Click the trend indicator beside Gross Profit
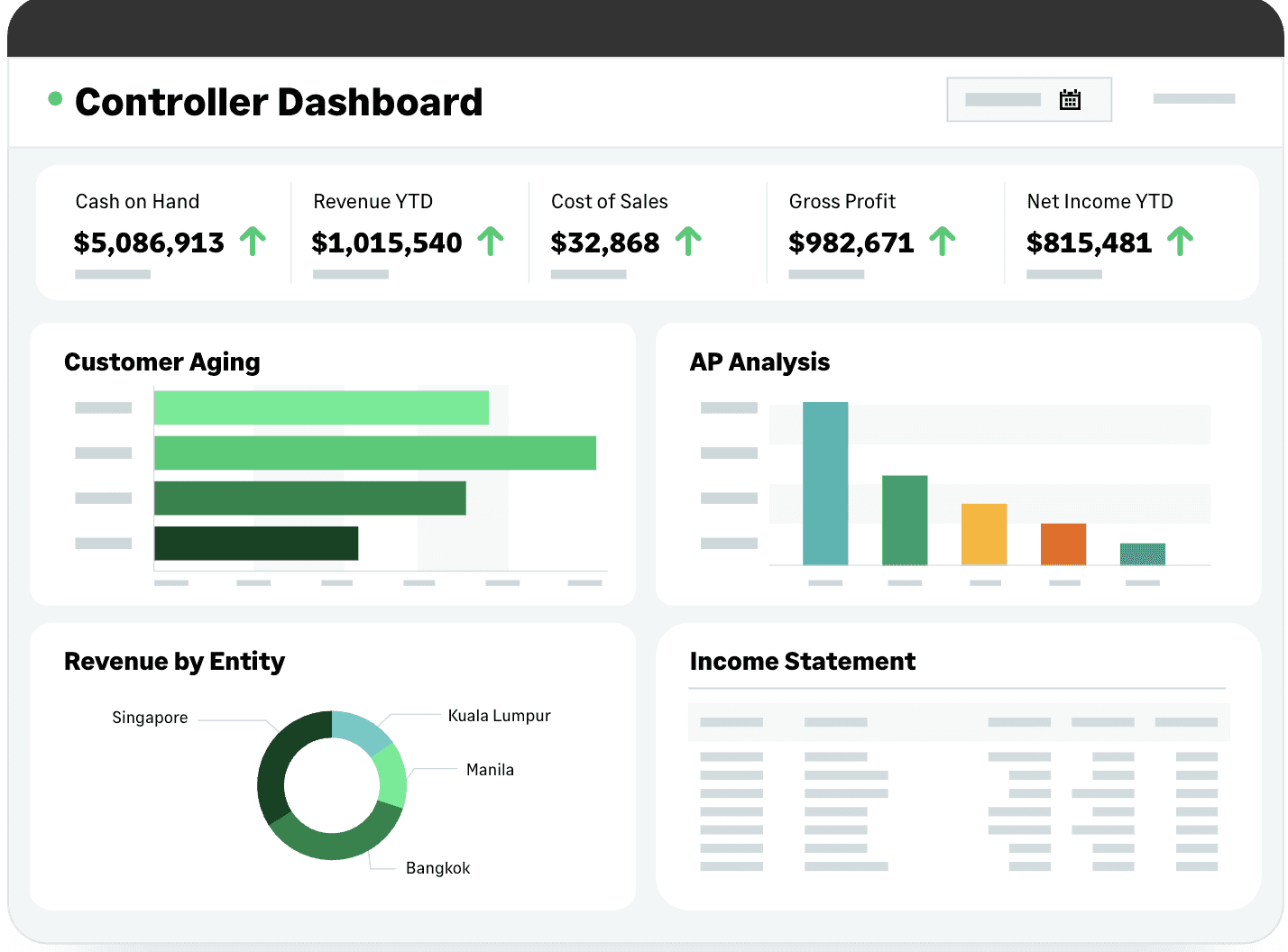Screen dimensions: 1288x952 coord(943,242)
